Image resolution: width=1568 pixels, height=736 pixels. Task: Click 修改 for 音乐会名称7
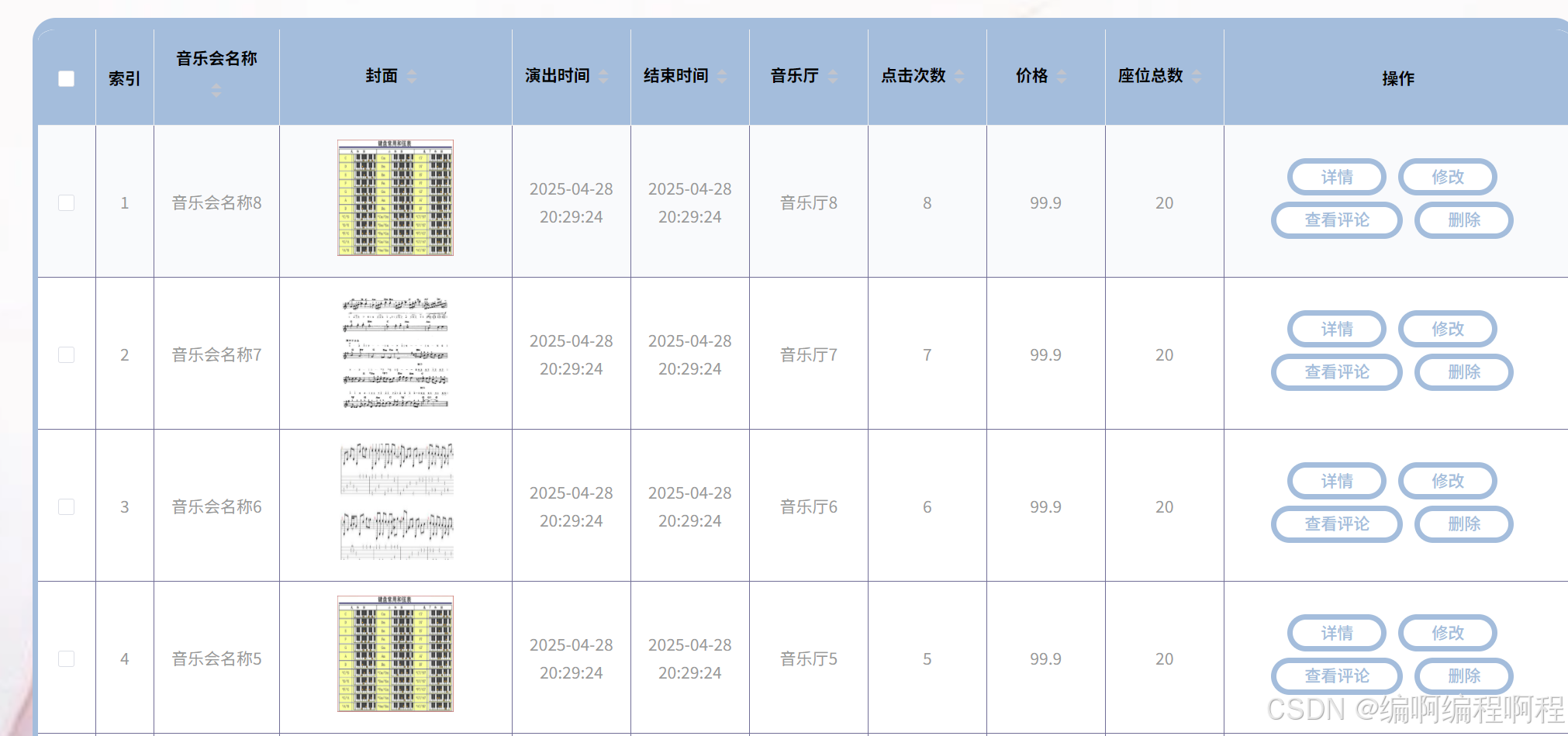point(1448,329)
